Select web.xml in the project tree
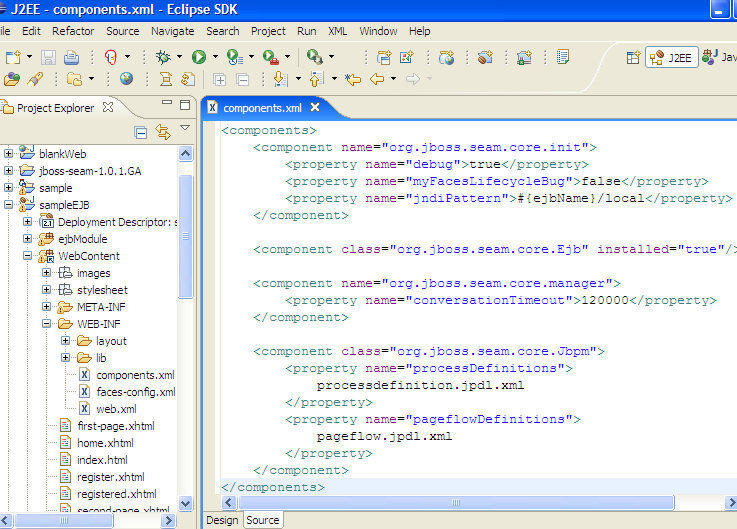737x529 pixels. pyautogui.click(x=116, y=409)
